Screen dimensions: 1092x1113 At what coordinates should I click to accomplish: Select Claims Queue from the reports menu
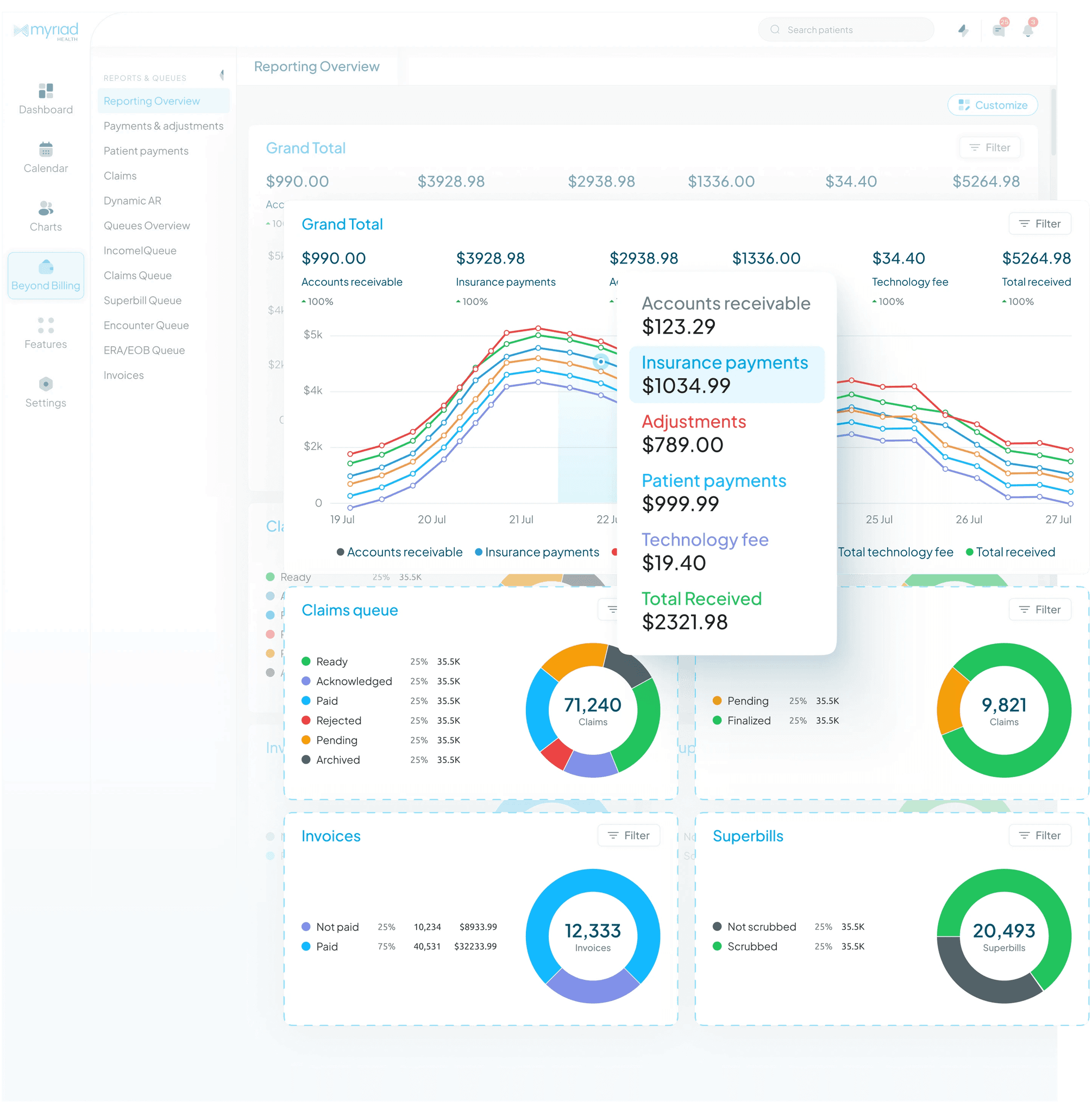pos(137,276)
